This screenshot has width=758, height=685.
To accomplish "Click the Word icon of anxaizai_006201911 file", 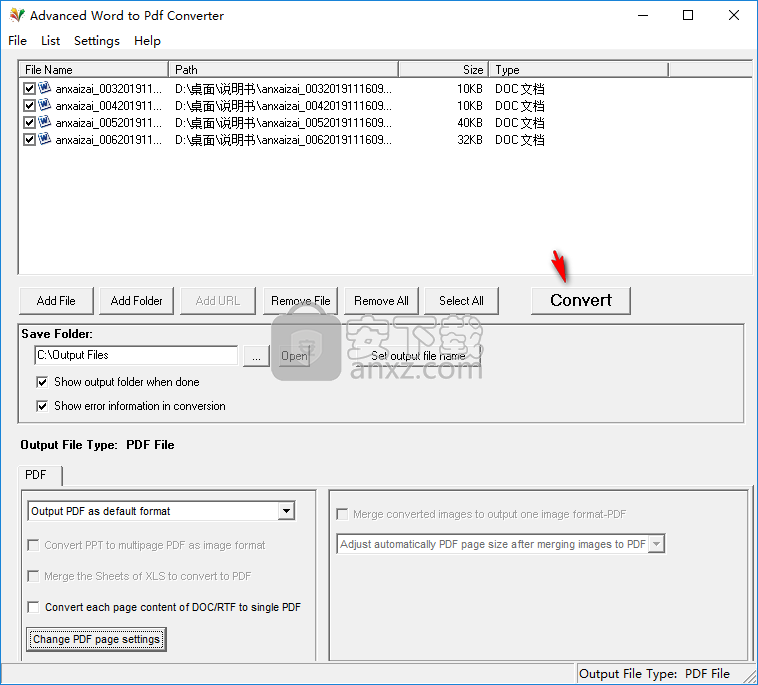I will pyautogui.click(x=44, y=139).
